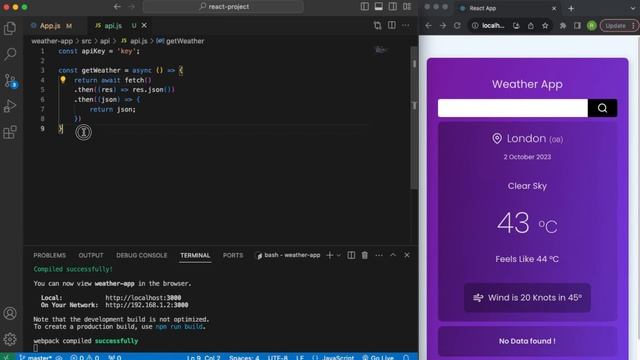Kill terminal with the trash icon
This screenshot has height=360, width=640.
364,255
